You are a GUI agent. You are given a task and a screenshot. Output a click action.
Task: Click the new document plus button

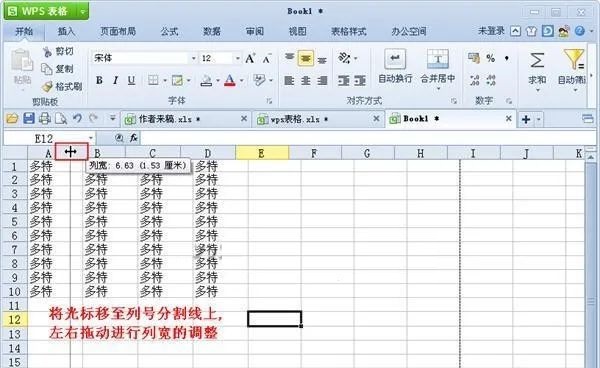pyautogui.click(x=526, y=119)
